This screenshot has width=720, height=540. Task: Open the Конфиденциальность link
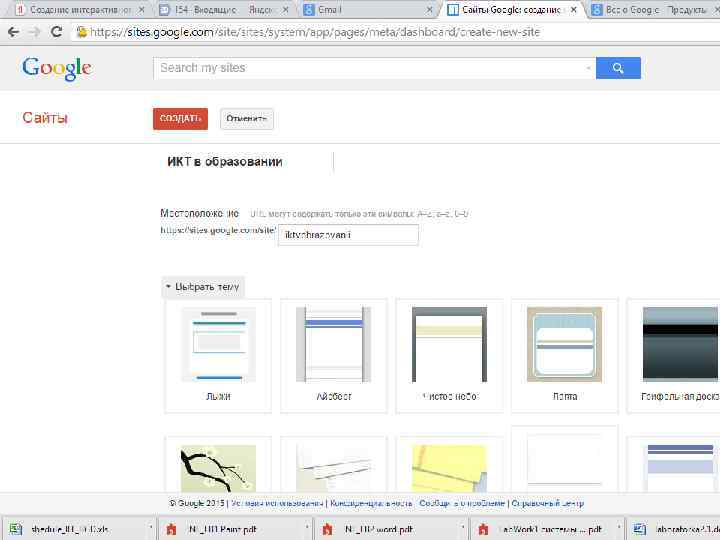click(371, 503)
